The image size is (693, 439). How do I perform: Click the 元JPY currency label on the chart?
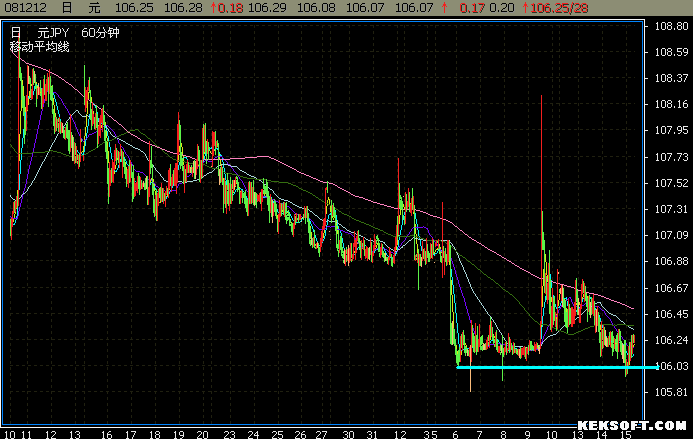coord(53,33)
